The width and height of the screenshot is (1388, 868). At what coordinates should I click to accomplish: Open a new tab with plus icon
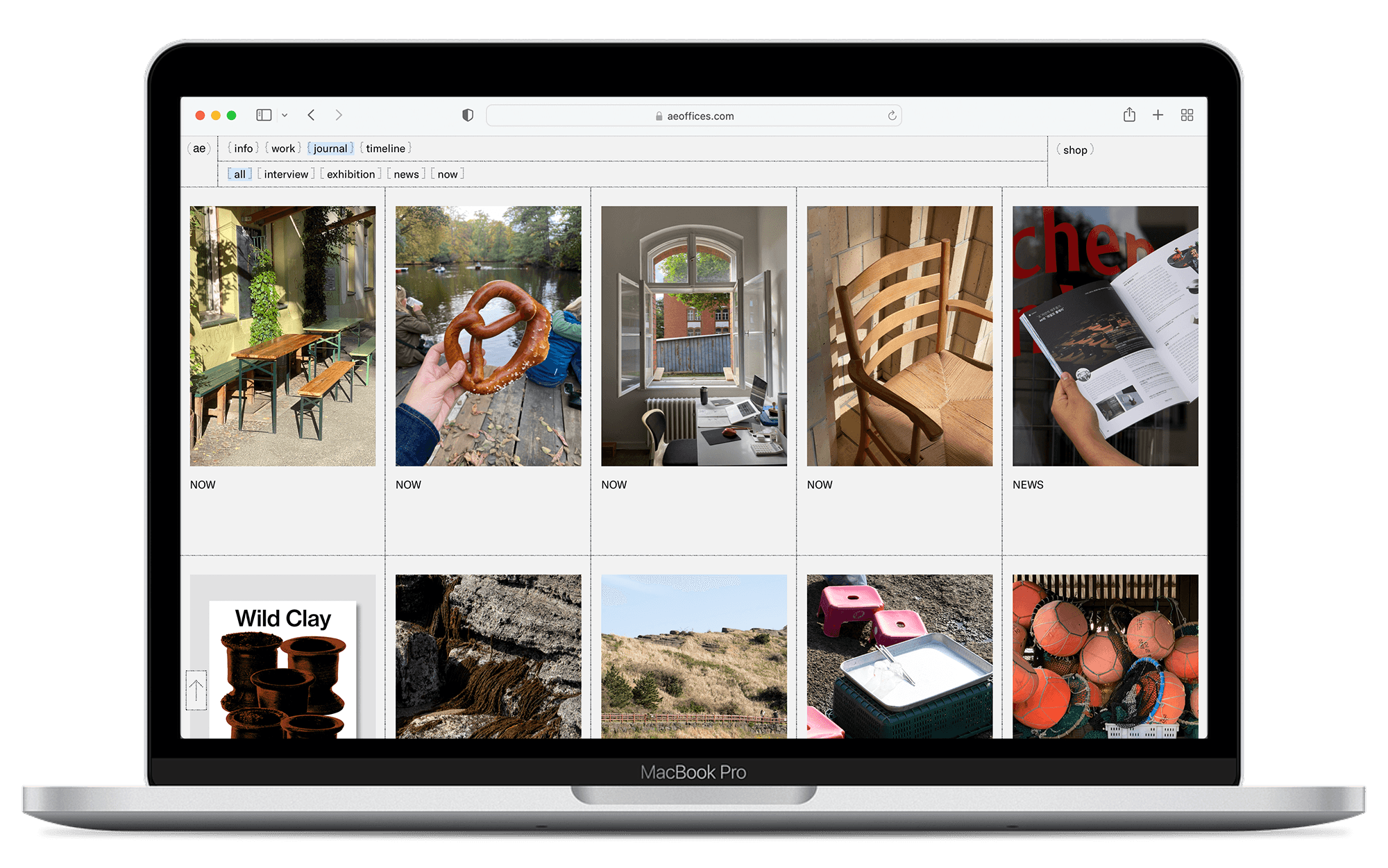point(1158,115)
